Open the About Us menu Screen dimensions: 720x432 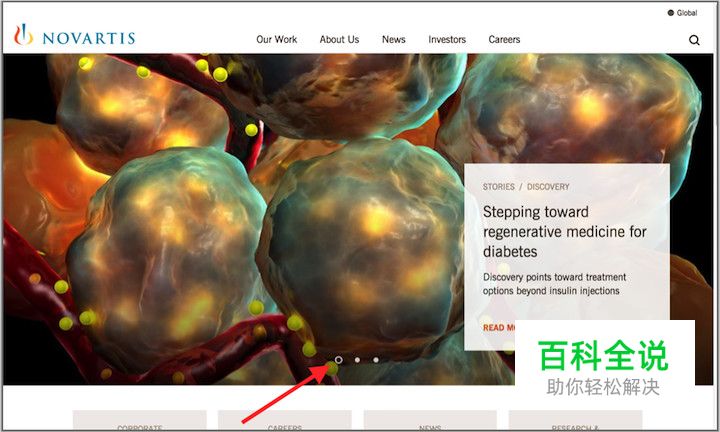[339, 39]
